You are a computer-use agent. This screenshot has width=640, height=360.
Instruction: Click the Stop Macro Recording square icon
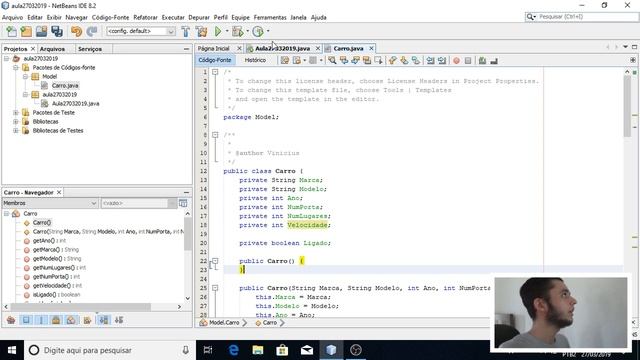pos(468,60)
